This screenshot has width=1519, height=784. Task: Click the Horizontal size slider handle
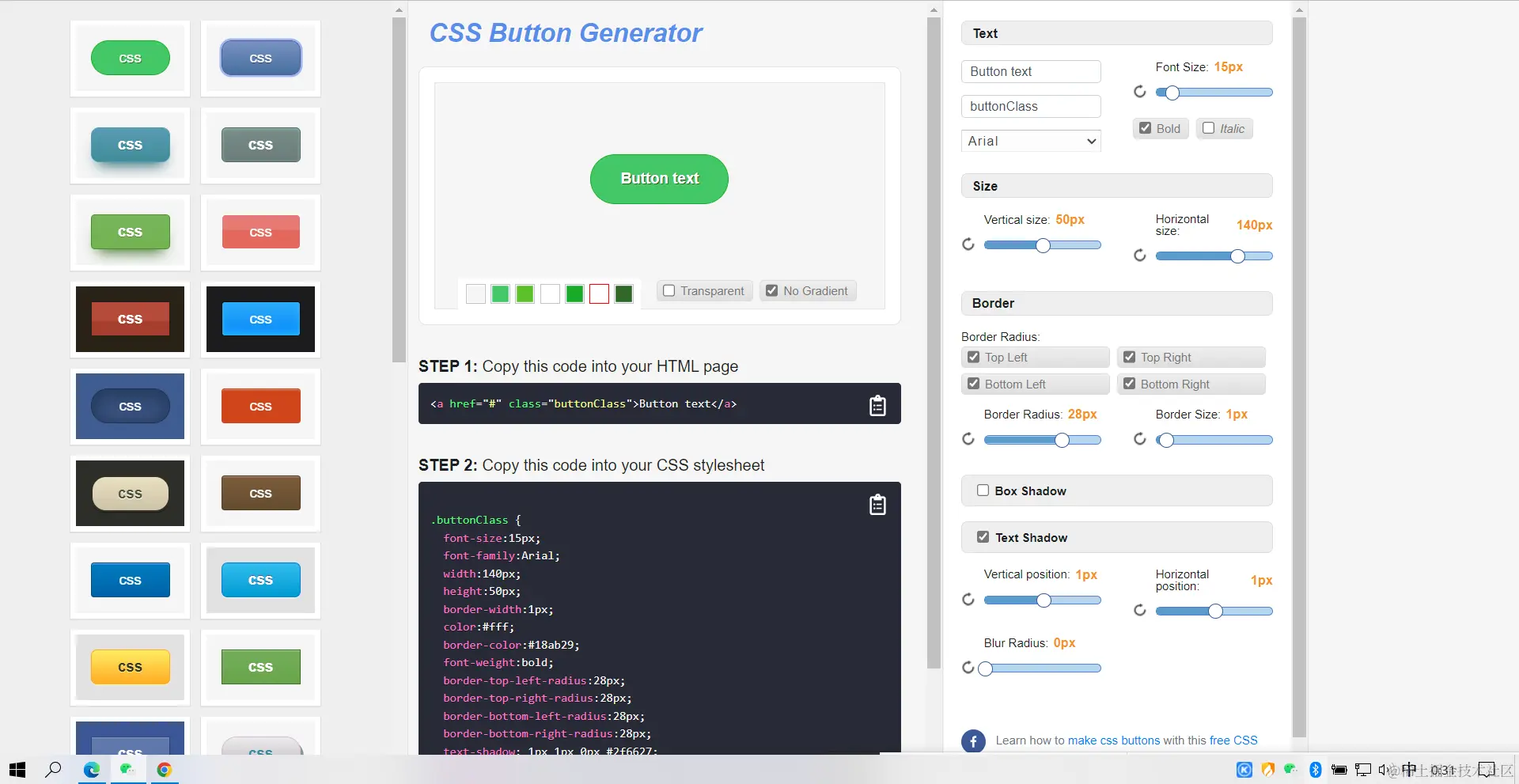coord(1237,256)
